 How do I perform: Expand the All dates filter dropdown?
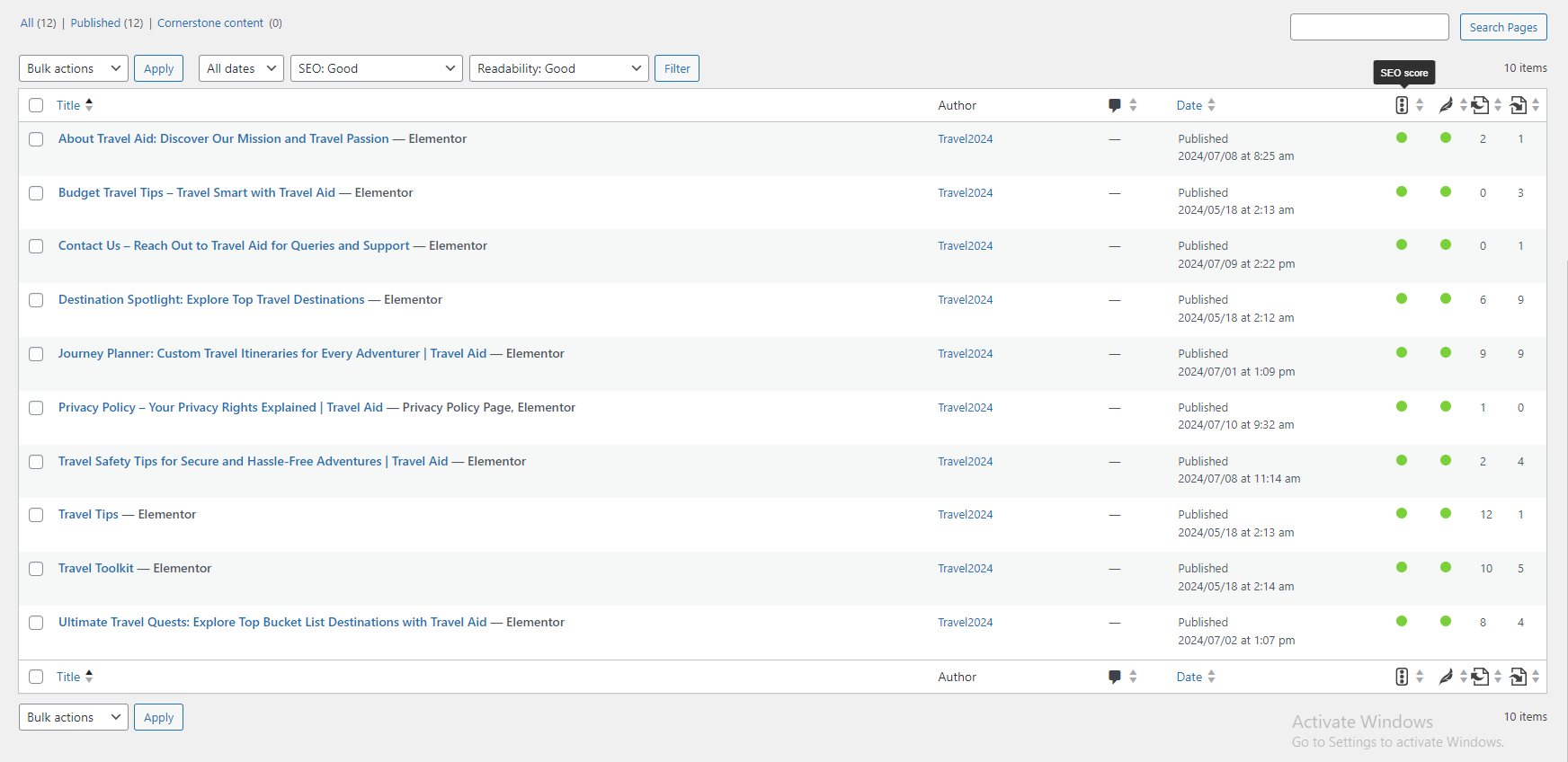241,68
